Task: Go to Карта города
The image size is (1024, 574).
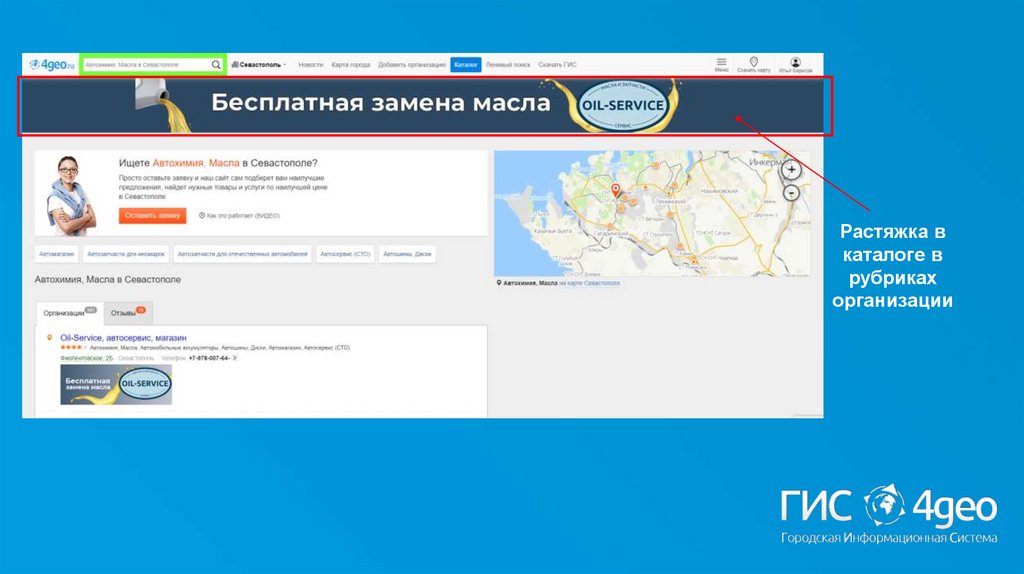Action: 351,65
